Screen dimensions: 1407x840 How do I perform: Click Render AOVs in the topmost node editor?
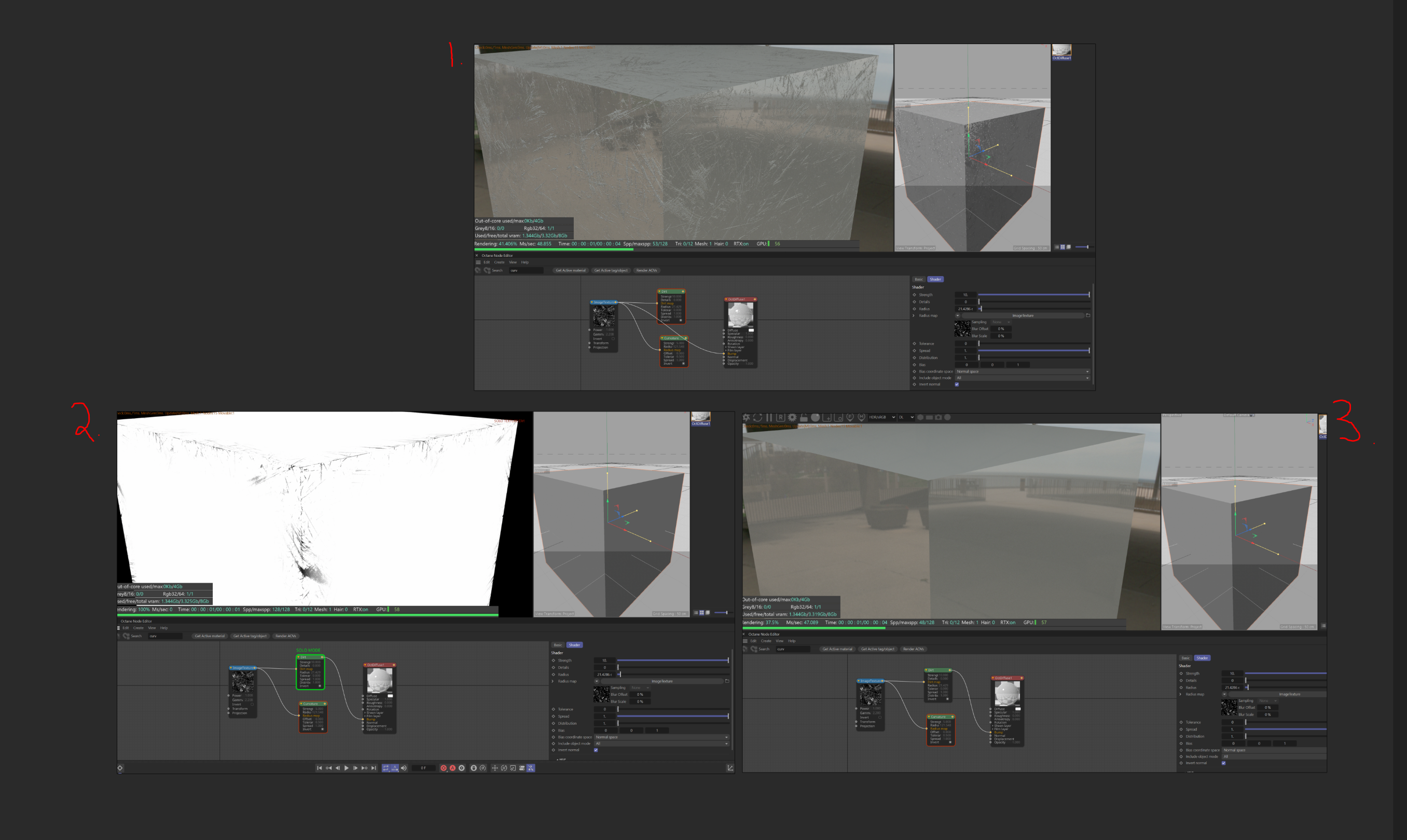coord(646,270)
